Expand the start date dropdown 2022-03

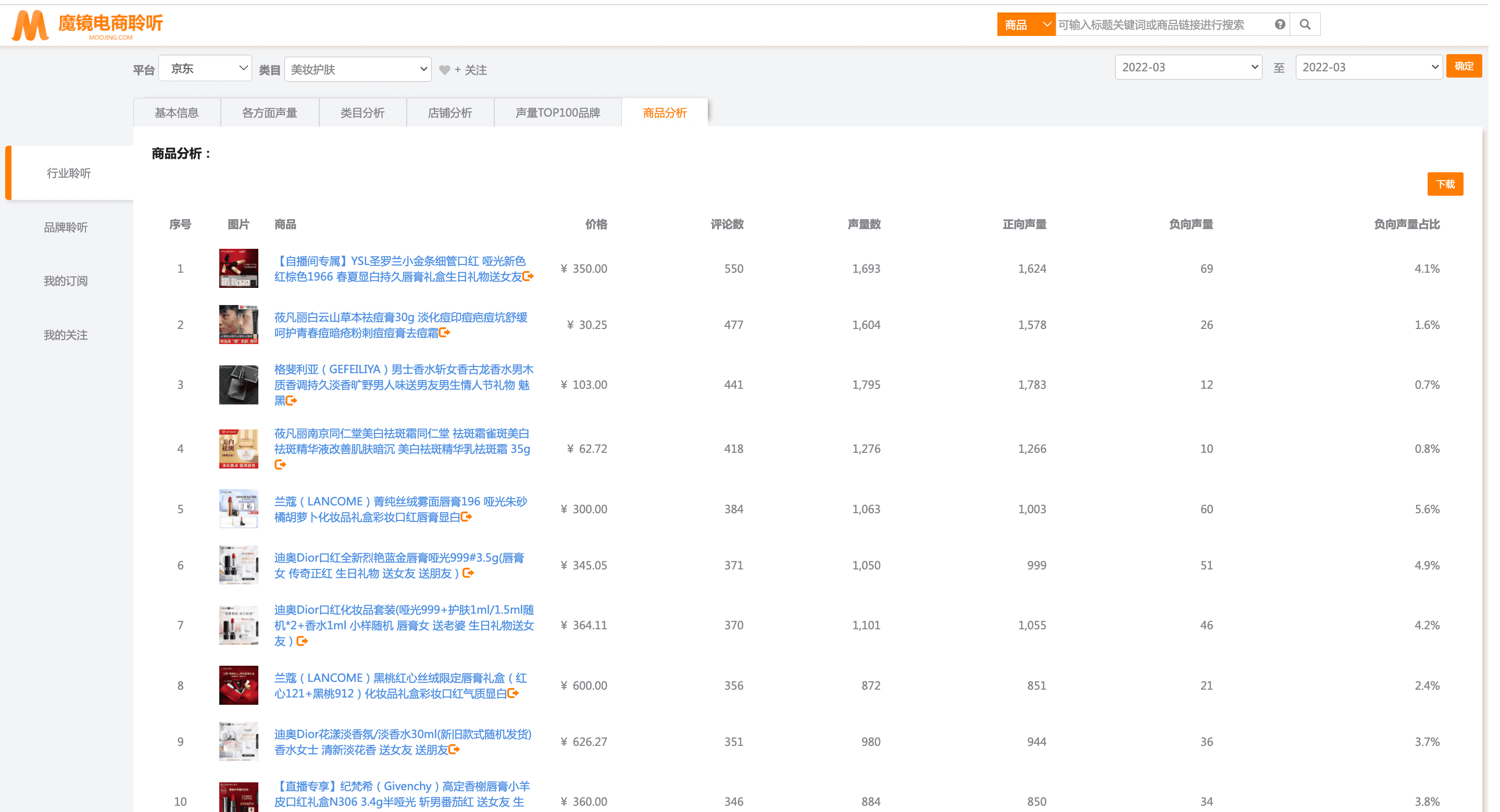1188,68
